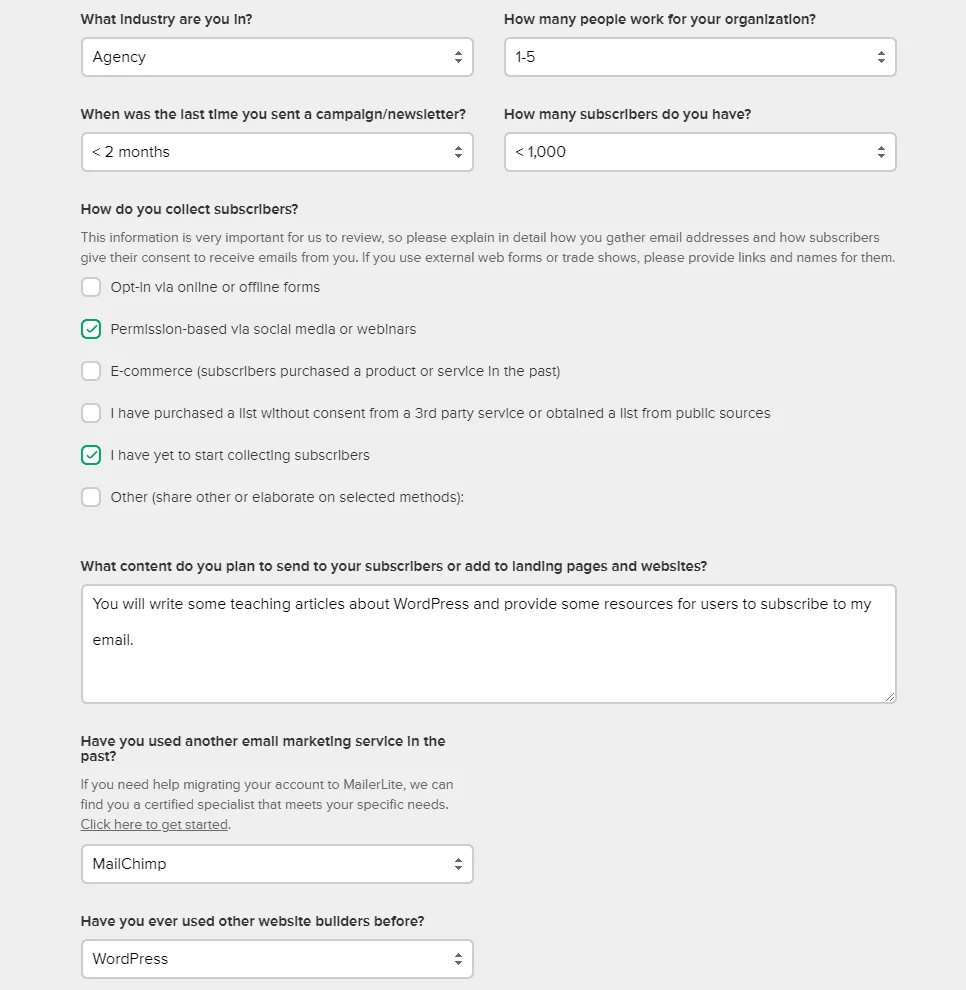966x990 pixels.
Task: Open the previous email marketing service dropdown
Action: click(277, 863)
